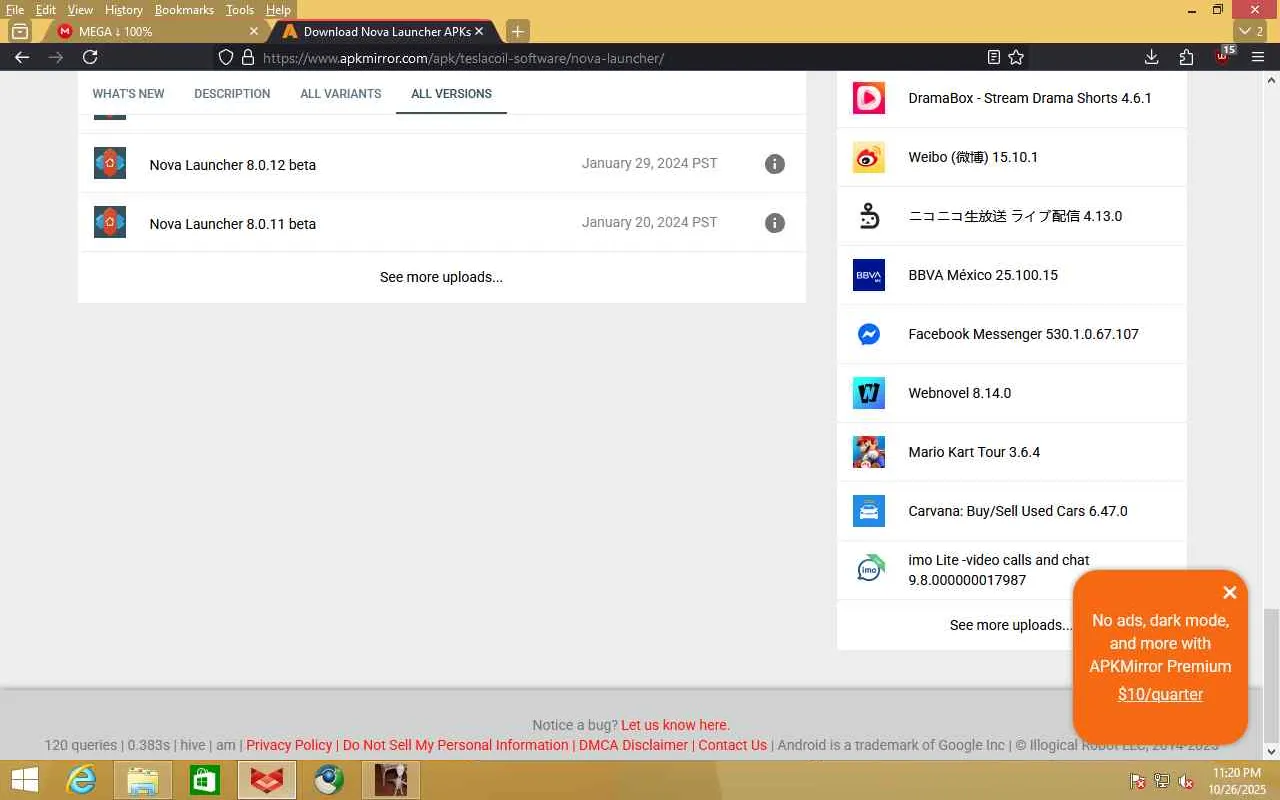Open the Privacy Policy link

point(289,745)
